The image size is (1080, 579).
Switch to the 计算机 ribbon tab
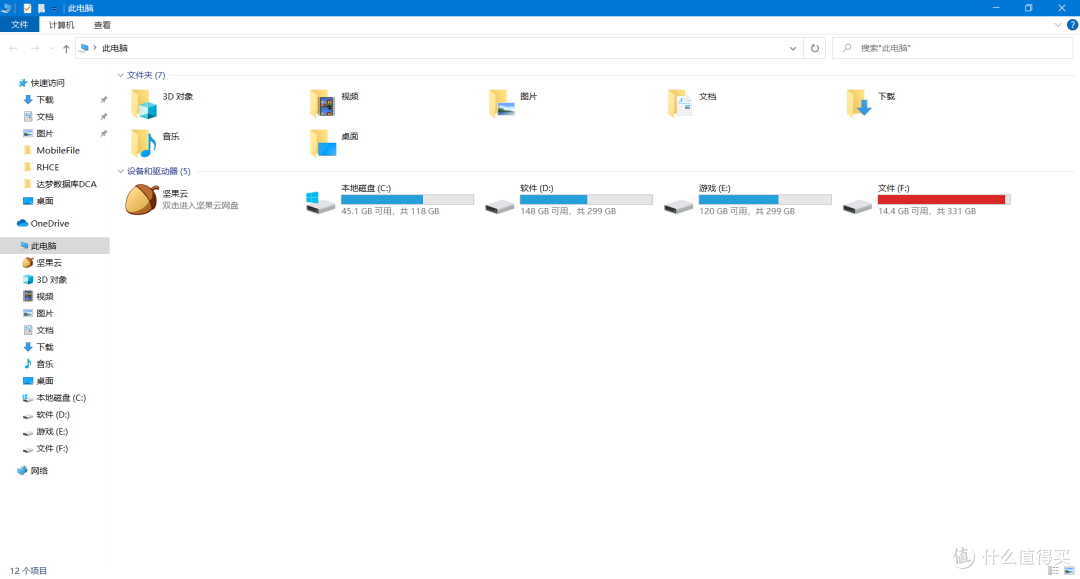pos(61,24)
